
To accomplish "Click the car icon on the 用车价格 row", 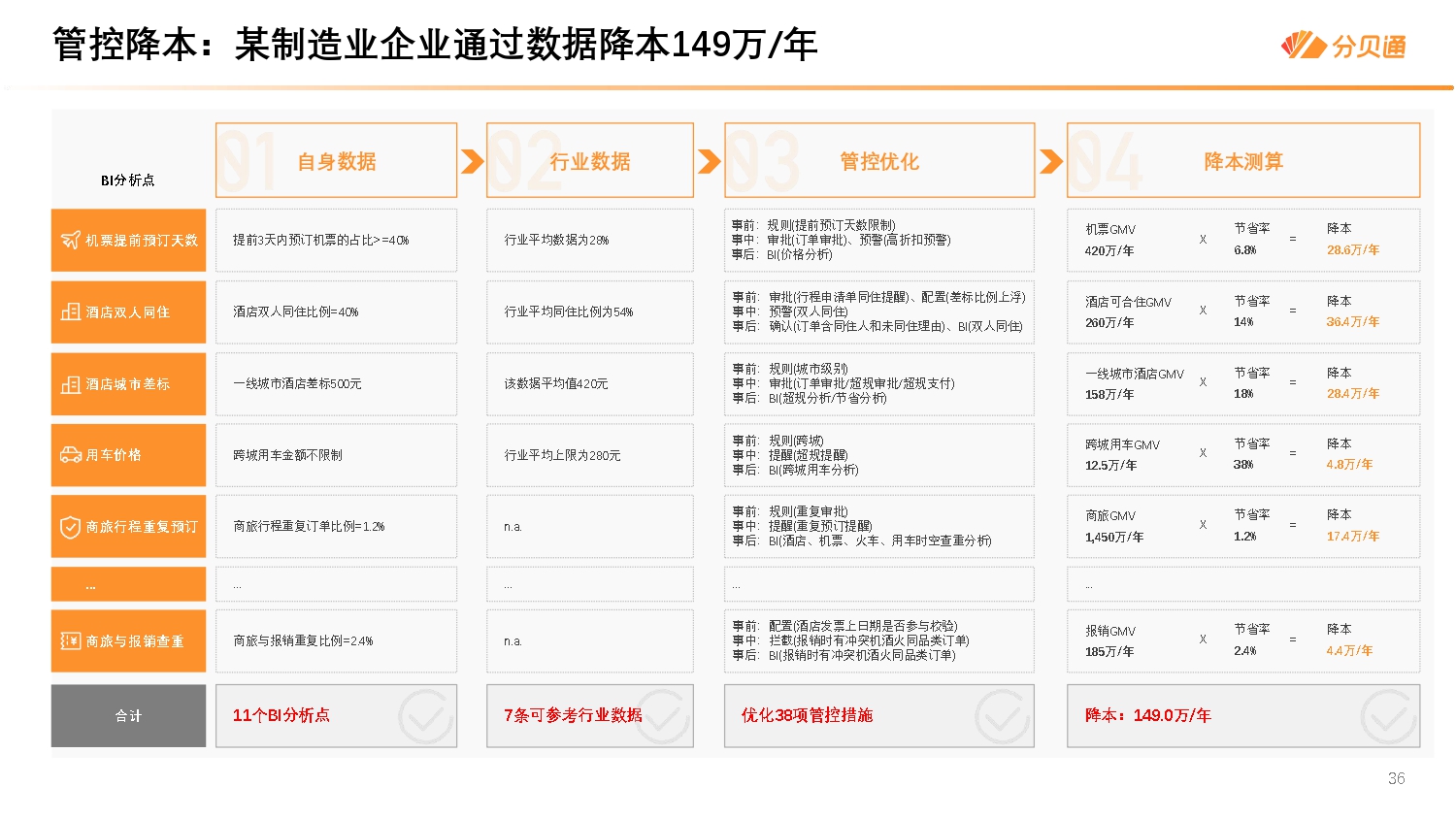I will (x=70, y=455).
